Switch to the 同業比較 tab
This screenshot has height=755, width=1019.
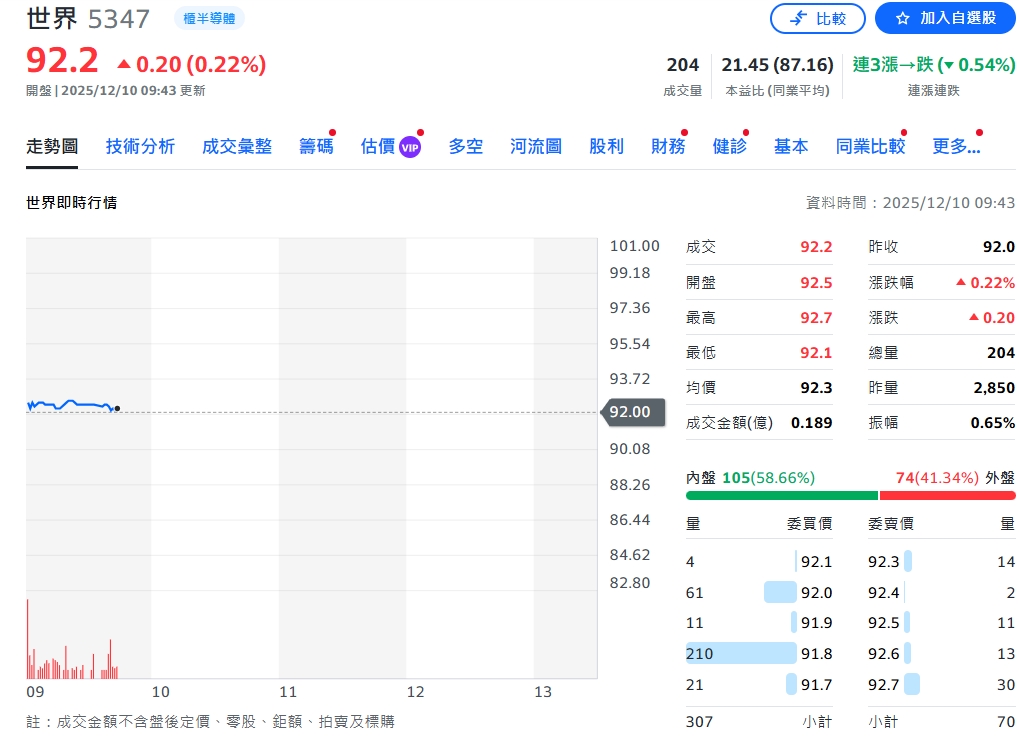pos(869,145)
